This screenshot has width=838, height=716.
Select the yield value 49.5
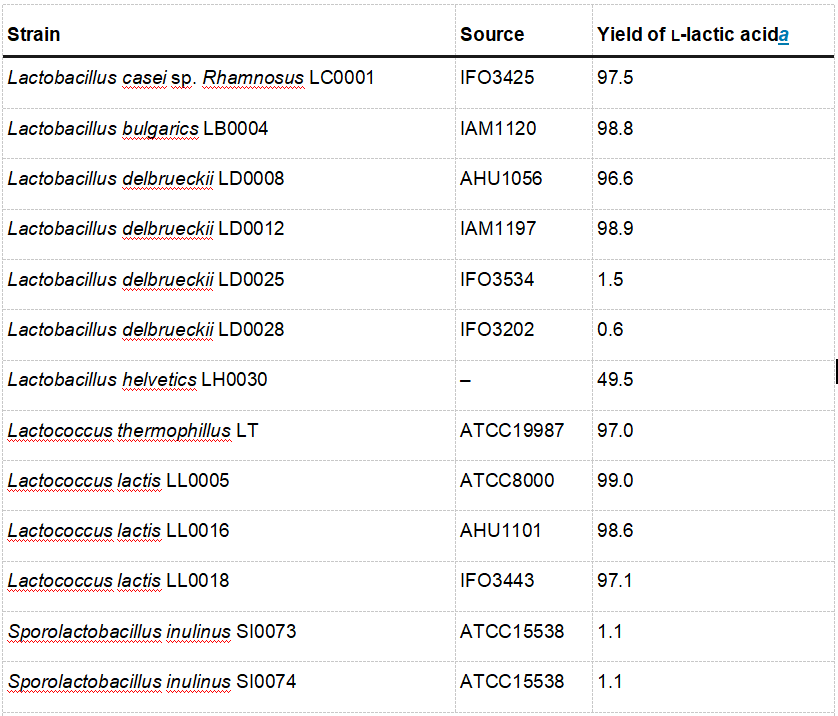click(x=615, y=380)
